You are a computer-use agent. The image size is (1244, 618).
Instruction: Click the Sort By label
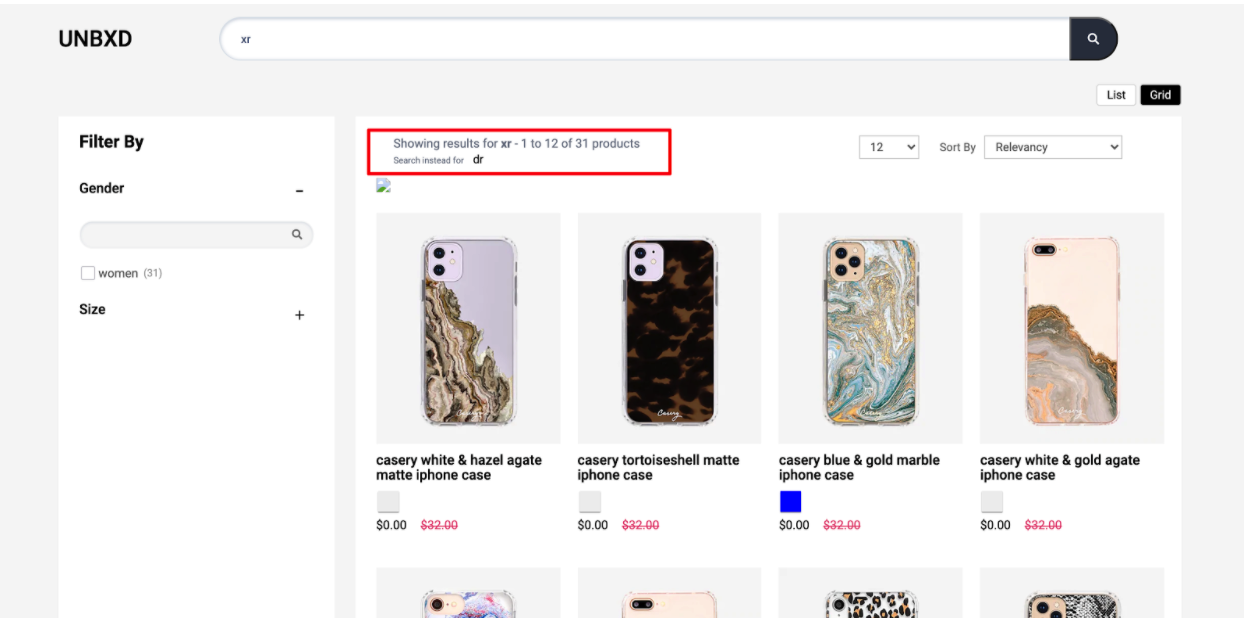click(x=957, y=147)
